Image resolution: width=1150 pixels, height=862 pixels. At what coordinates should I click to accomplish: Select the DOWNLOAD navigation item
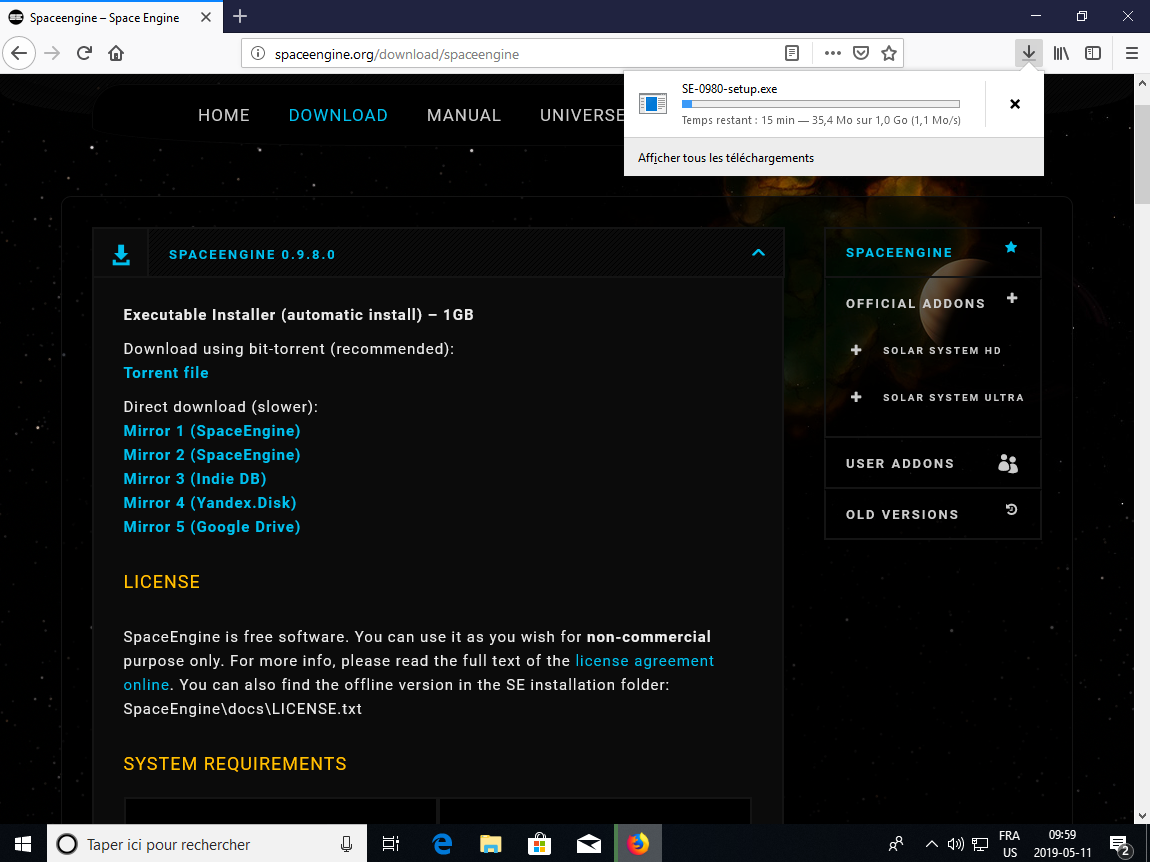[338, 115]
